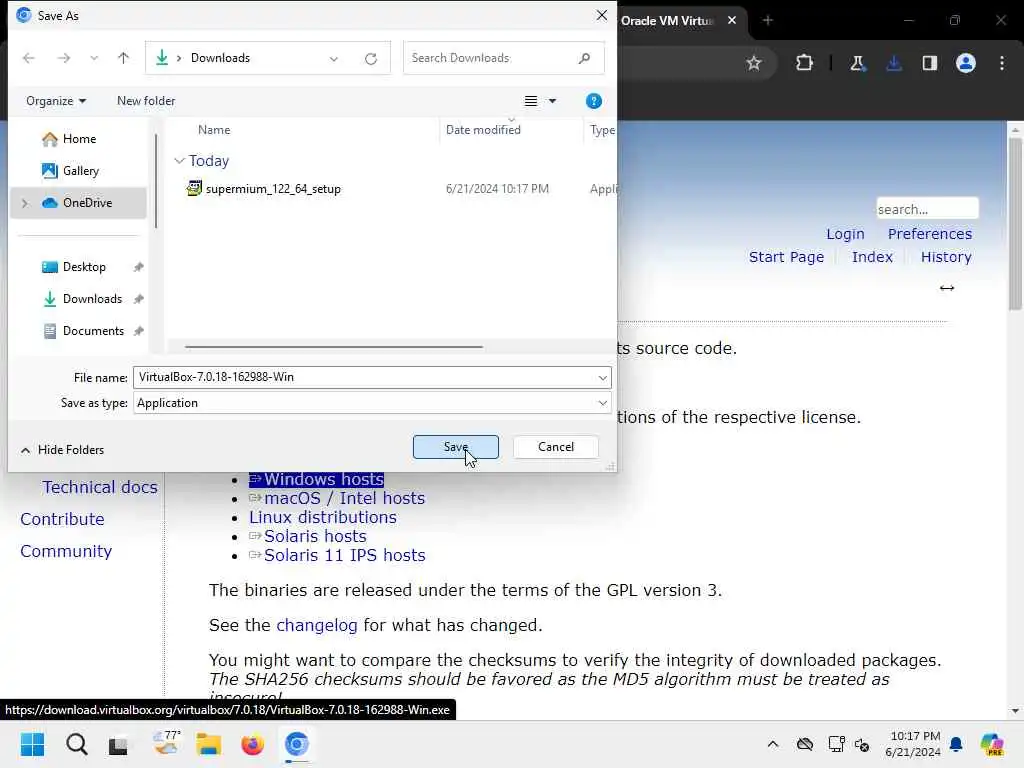Open Technical docs in sidebar
This screenshot has height=768, width=1024.
[100, 487]
